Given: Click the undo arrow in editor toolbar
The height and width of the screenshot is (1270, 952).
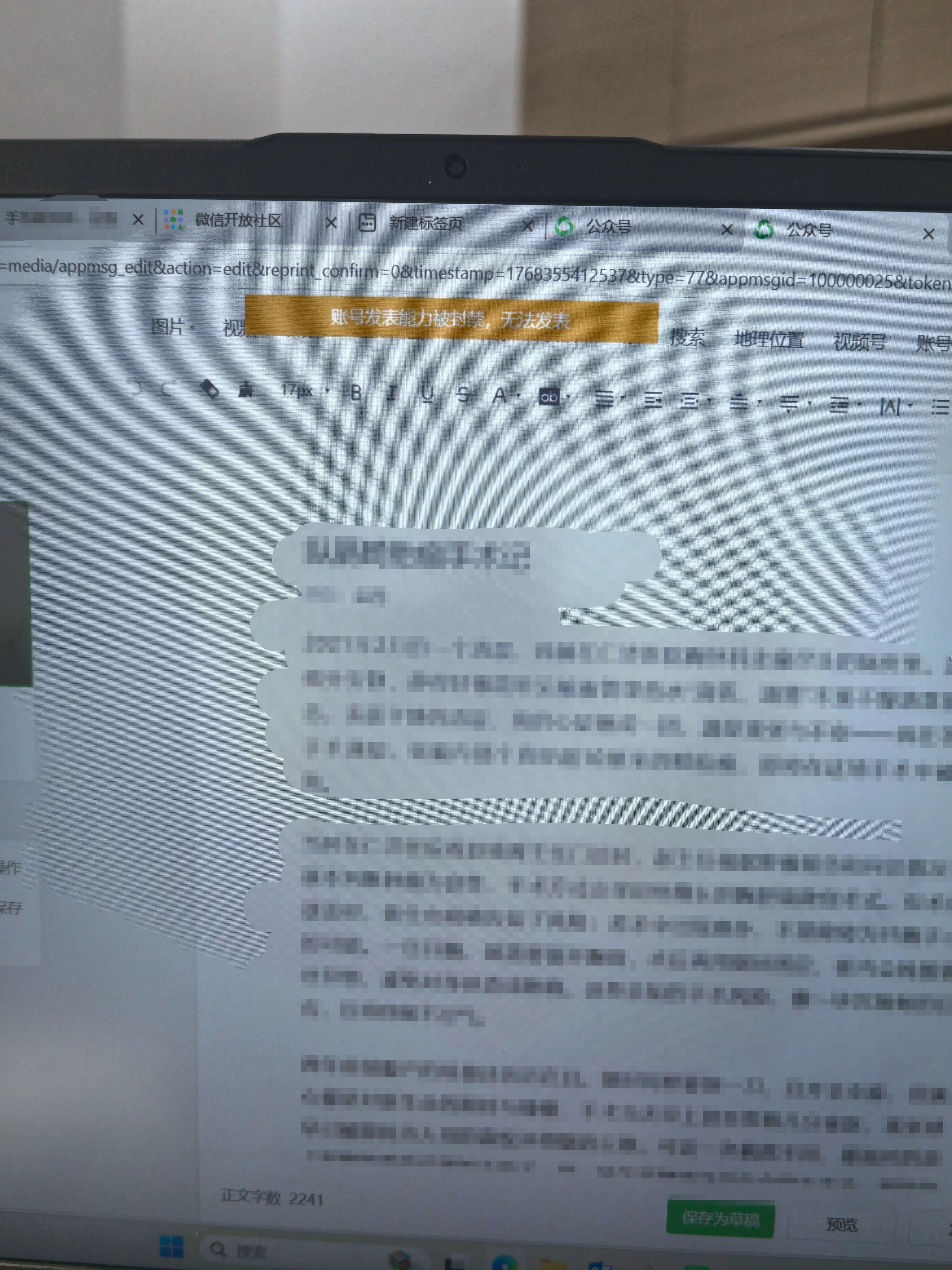Looking at the screenshot, I should tap(134, 388).
